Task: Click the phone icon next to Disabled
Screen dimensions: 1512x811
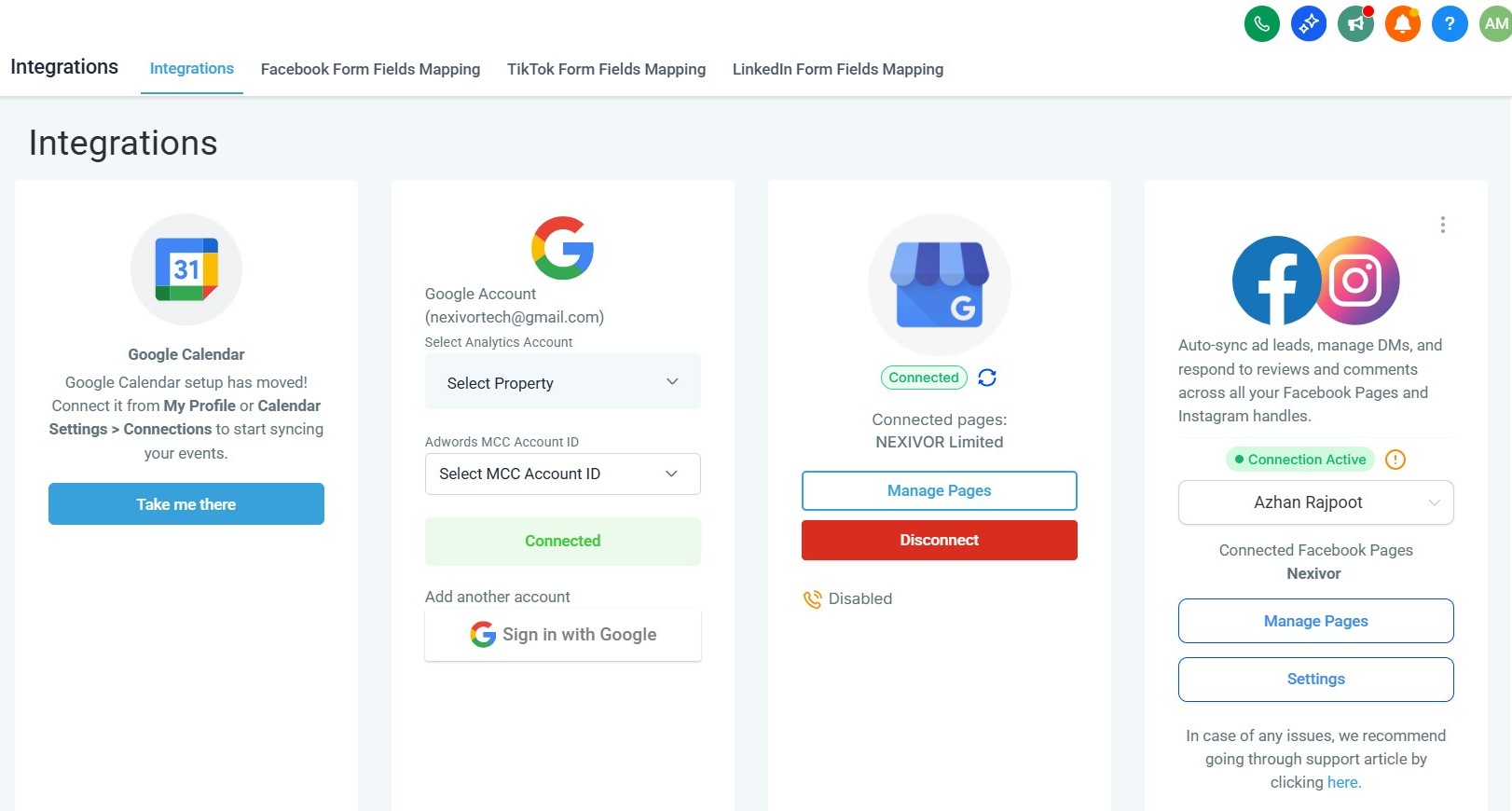Action: [813, 598]
